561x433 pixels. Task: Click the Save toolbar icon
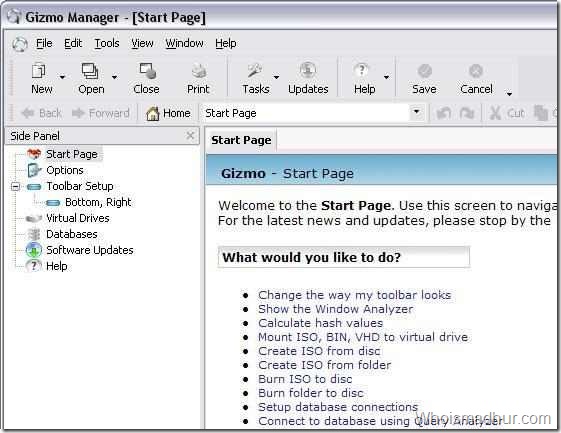click(x=425, y=71)
